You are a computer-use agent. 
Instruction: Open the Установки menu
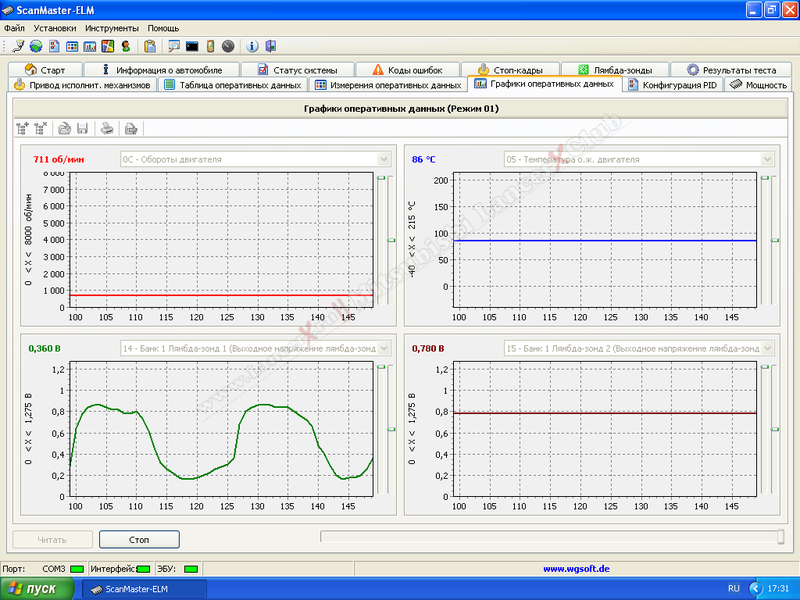tap(55, 28)
